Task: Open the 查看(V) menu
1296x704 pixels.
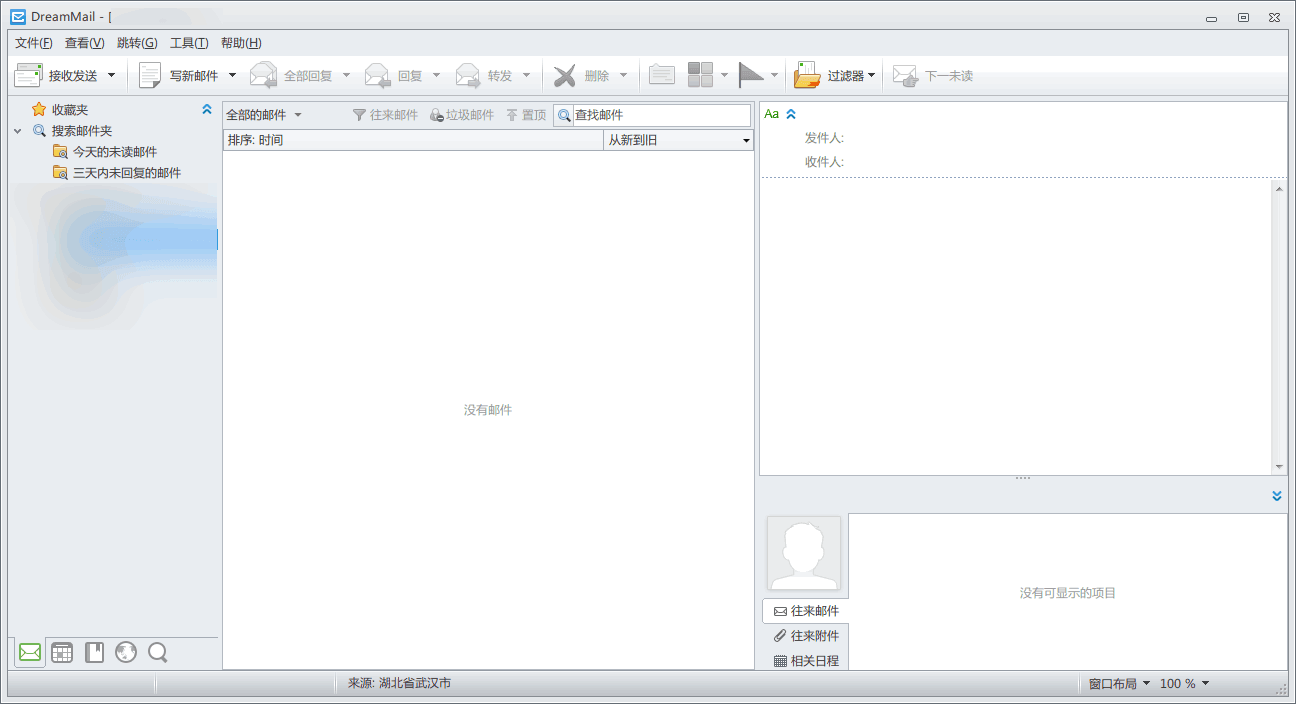Action: tap(84, 43)
